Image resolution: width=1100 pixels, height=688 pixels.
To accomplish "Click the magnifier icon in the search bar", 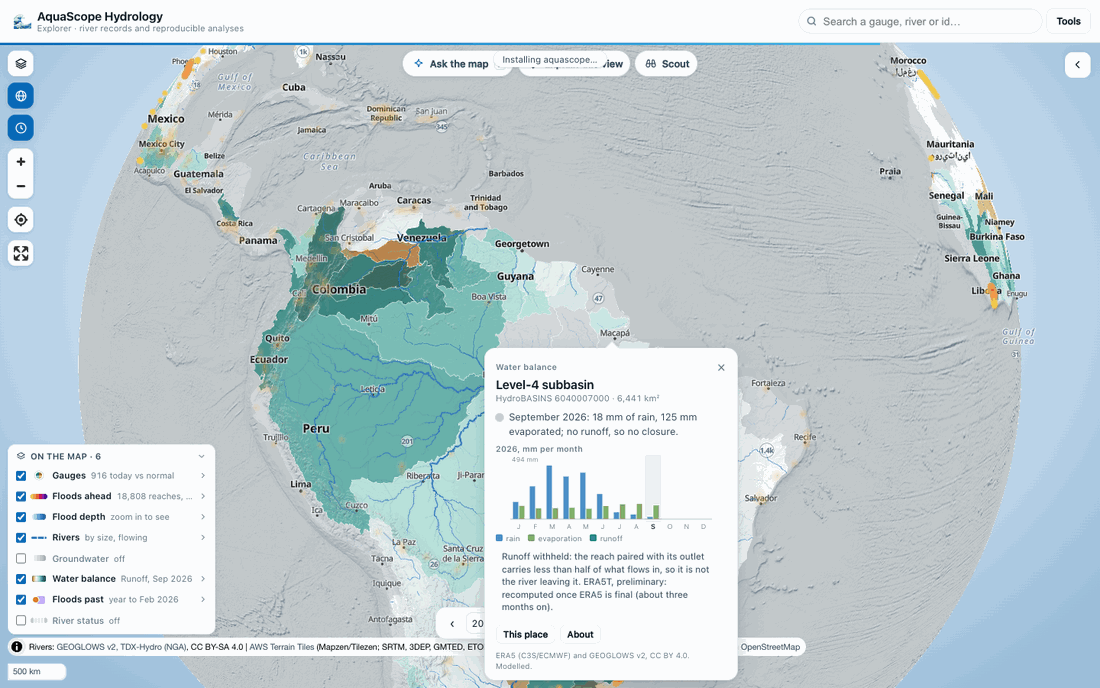I will pos(812,22).
